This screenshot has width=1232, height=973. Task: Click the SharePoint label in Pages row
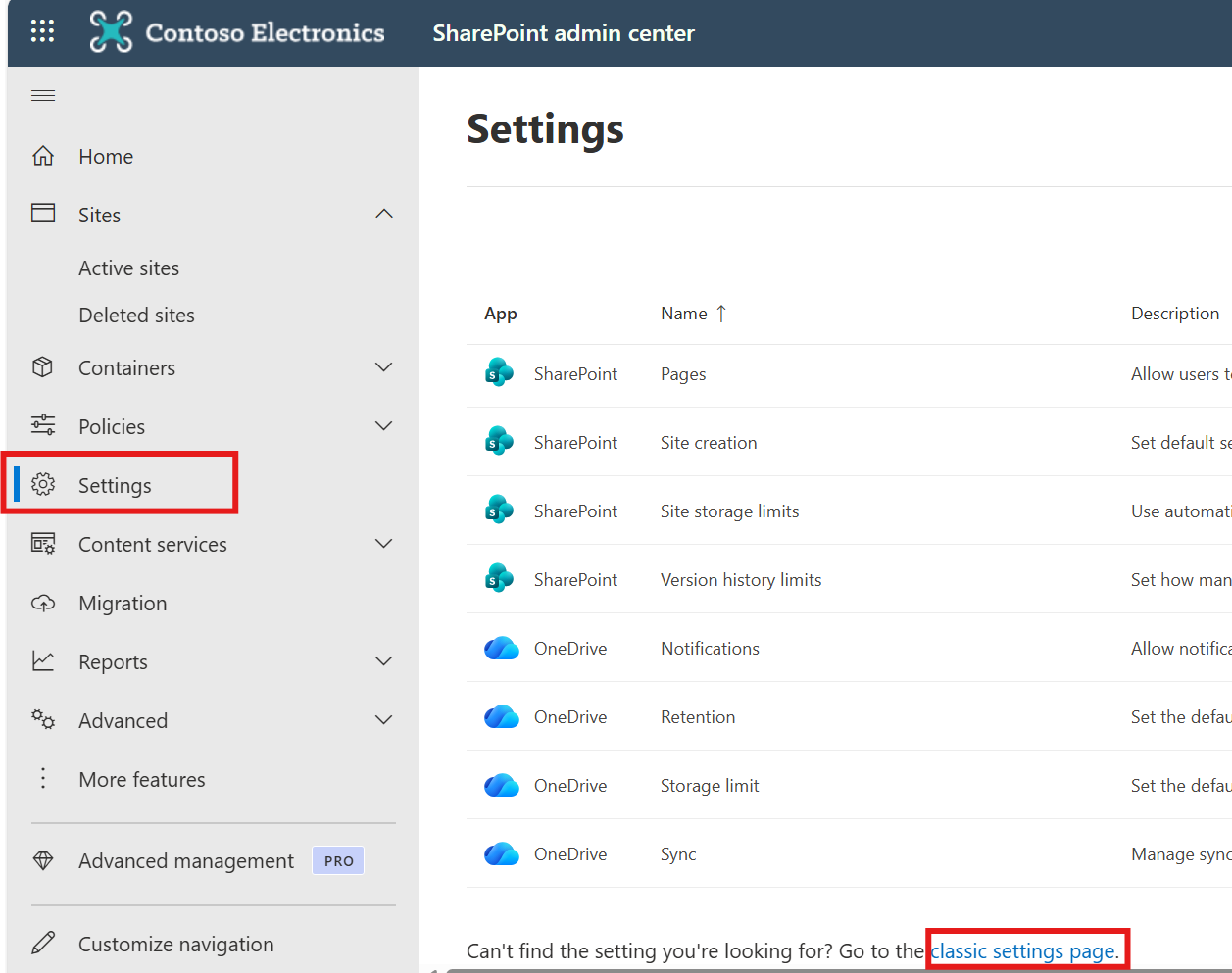pos(575,374)
